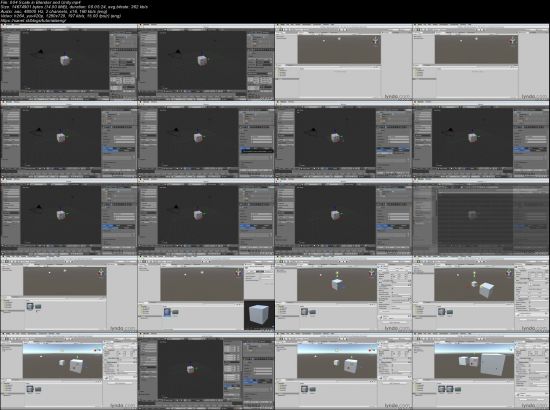Select the Unity frame showing three cubes
Screen dimensions: 550x410
481,371
